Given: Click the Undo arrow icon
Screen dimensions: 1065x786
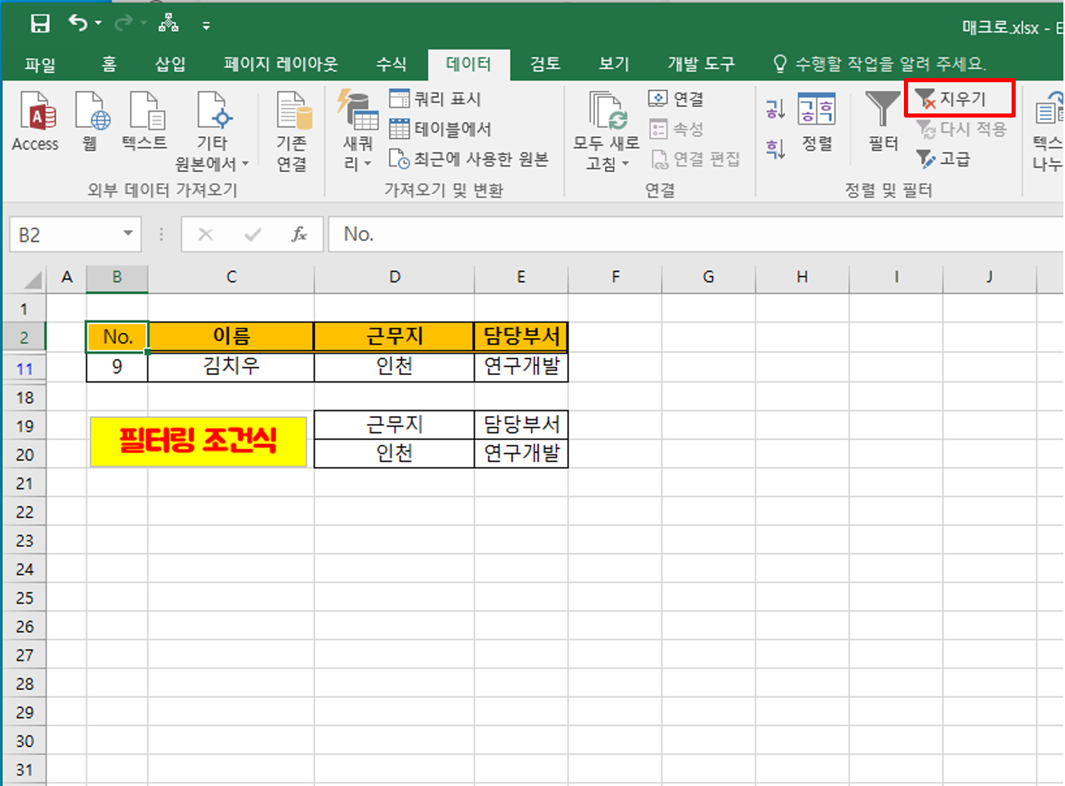Looking at the screenshot, I should pyautogui.click(x=77, y=24).
